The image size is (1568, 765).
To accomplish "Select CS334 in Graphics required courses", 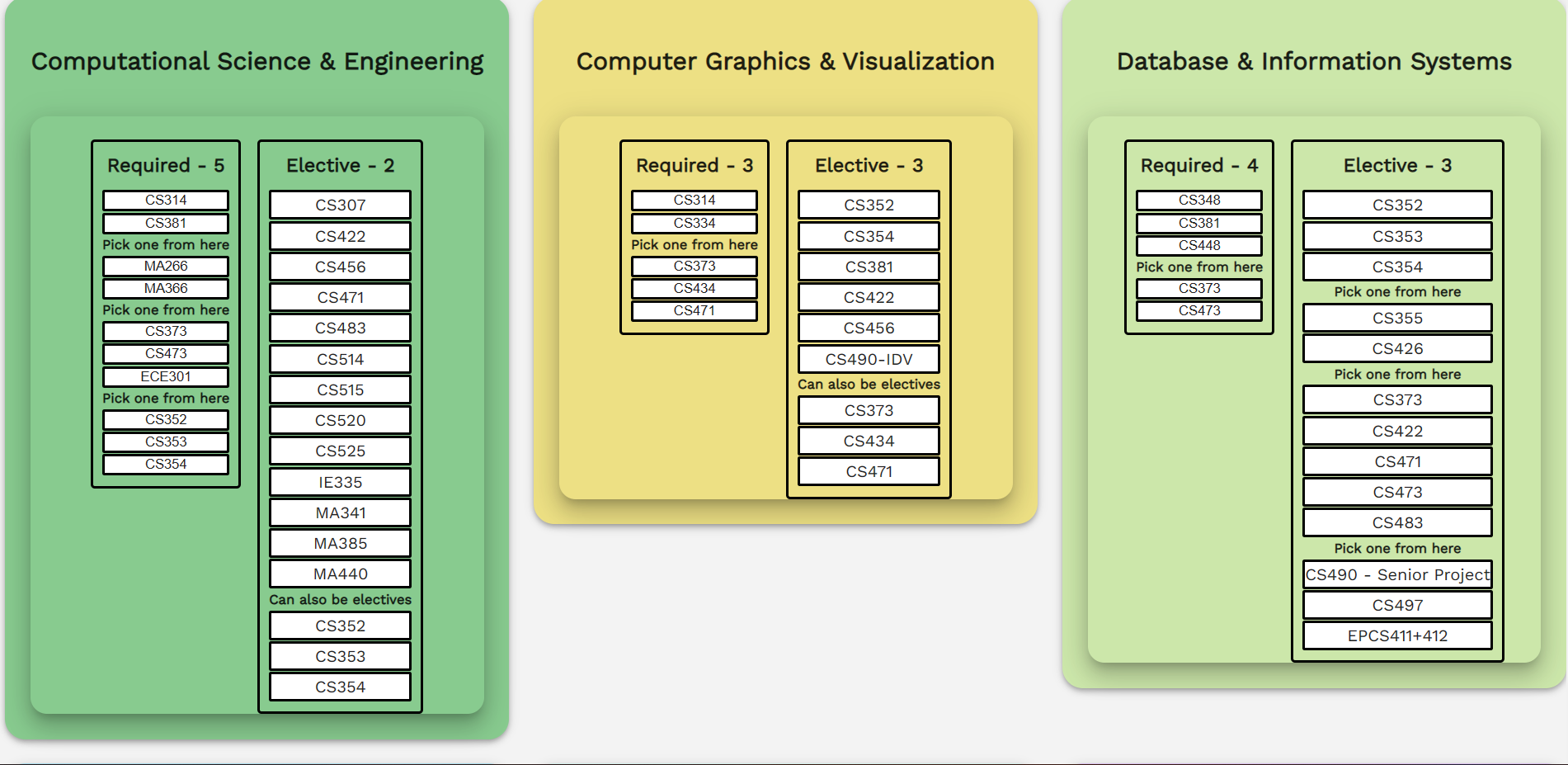I will tap(695, 223).
